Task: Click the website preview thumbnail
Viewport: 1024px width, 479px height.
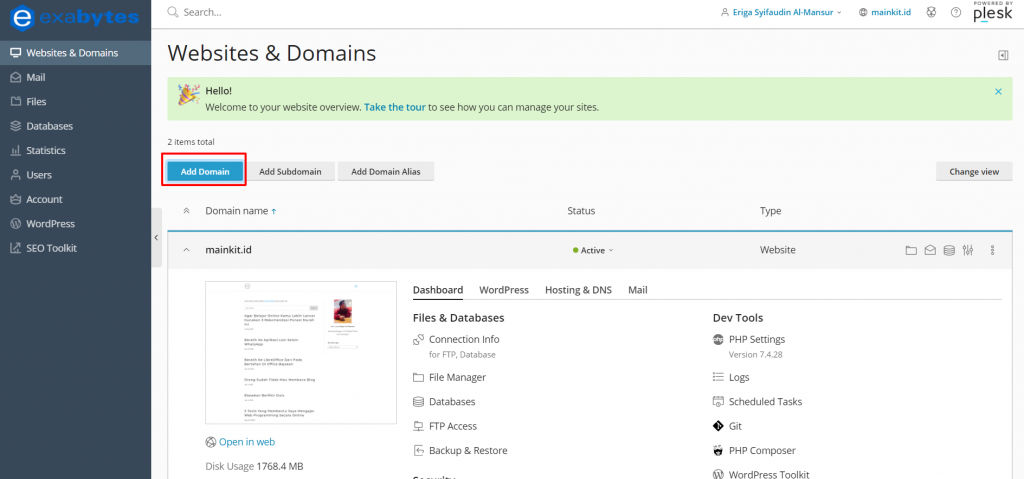Action: pos(300,353)
